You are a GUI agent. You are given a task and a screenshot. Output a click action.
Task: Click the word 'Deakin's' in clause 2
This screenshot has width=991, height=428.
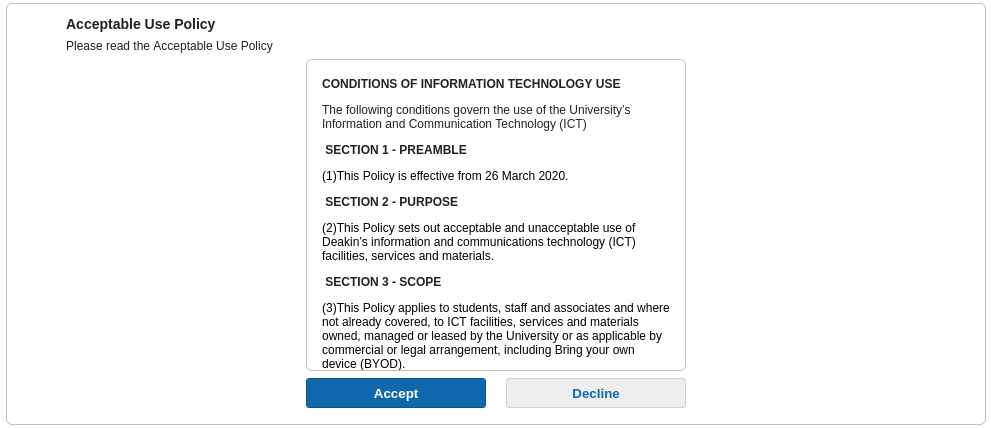point(346,242)
